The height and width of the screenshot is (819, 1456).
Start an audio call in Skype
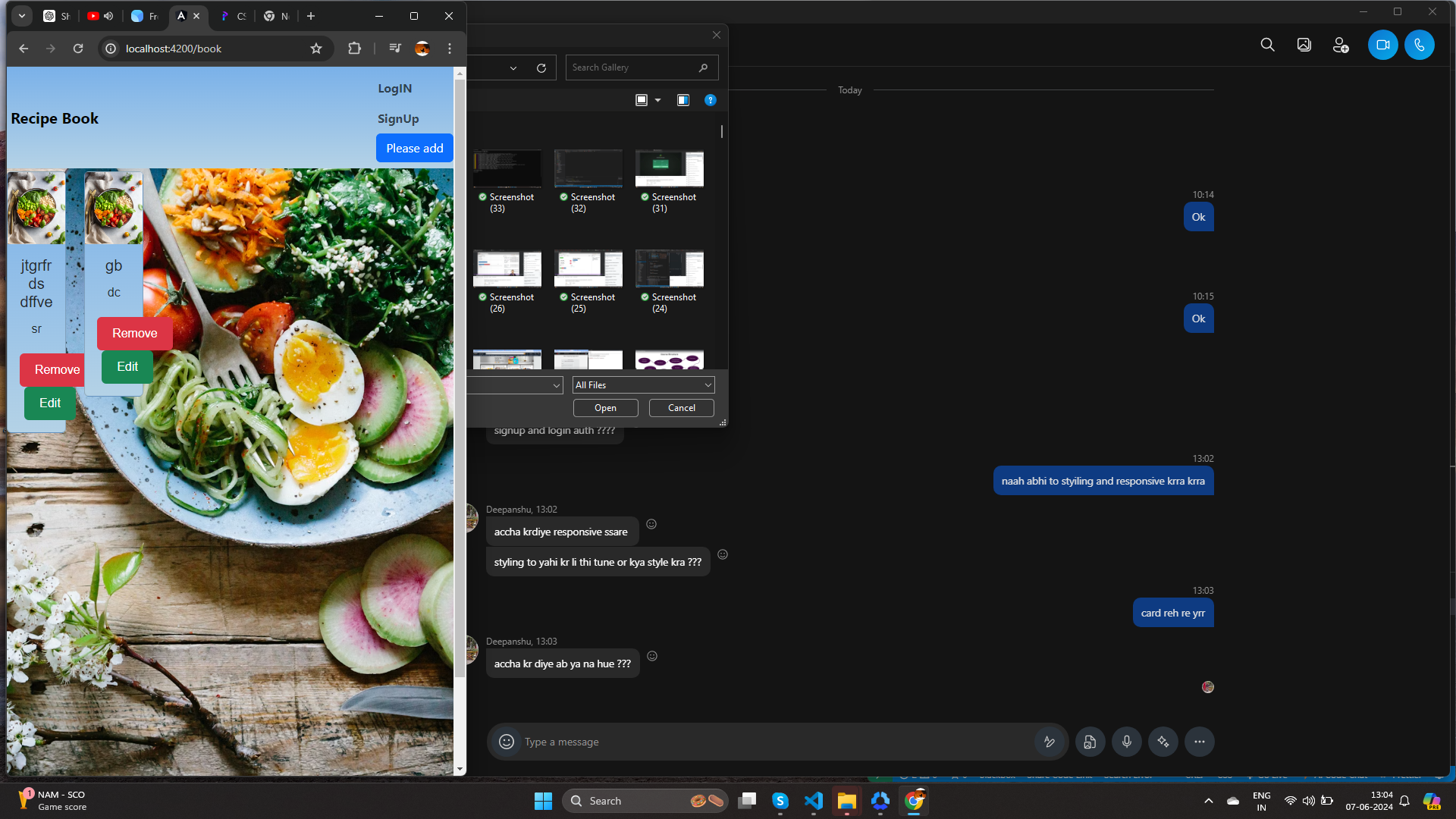click(1419, 45)
